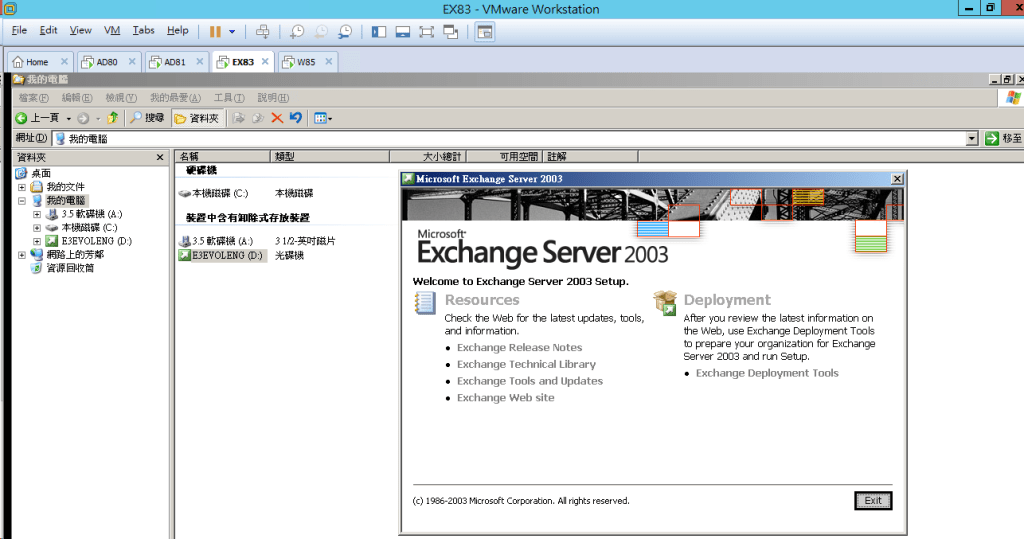Click the Exit button in Exchange setup
Viewport: 1024px width, 539px height.
(x=873, y=501)
